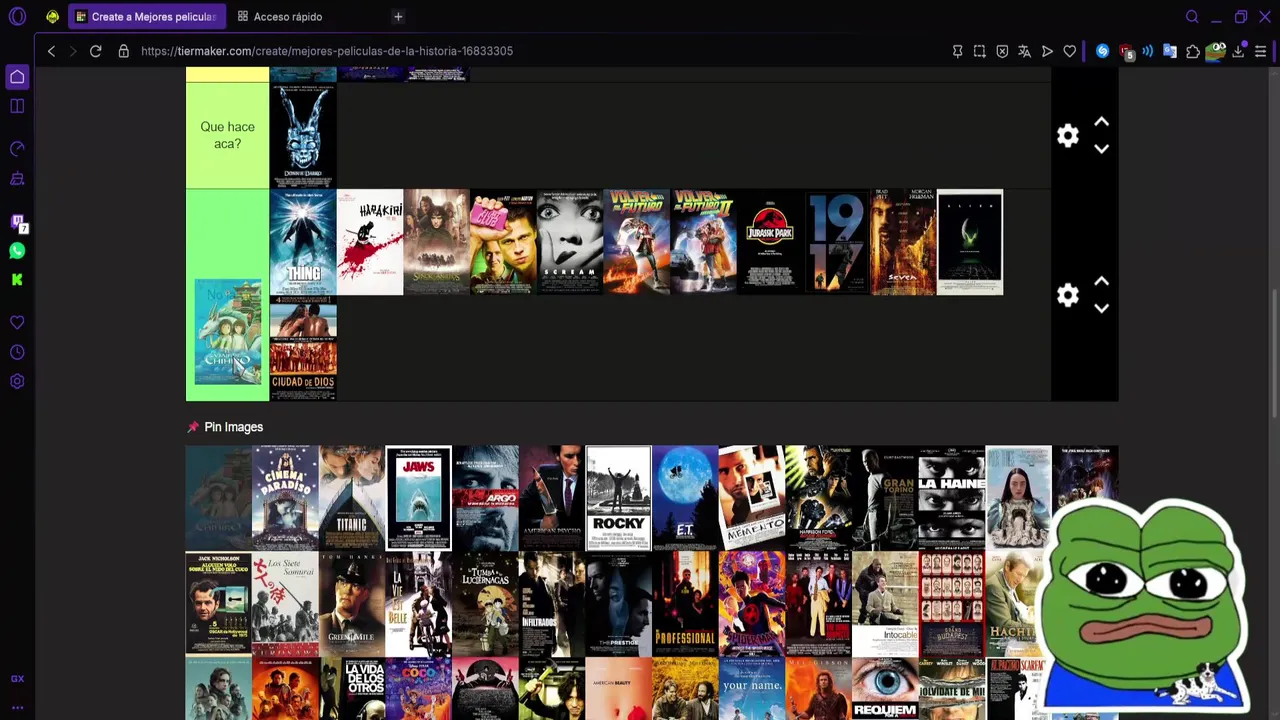Go back with the browser back arrow
1280x720 pixels.
51,51
